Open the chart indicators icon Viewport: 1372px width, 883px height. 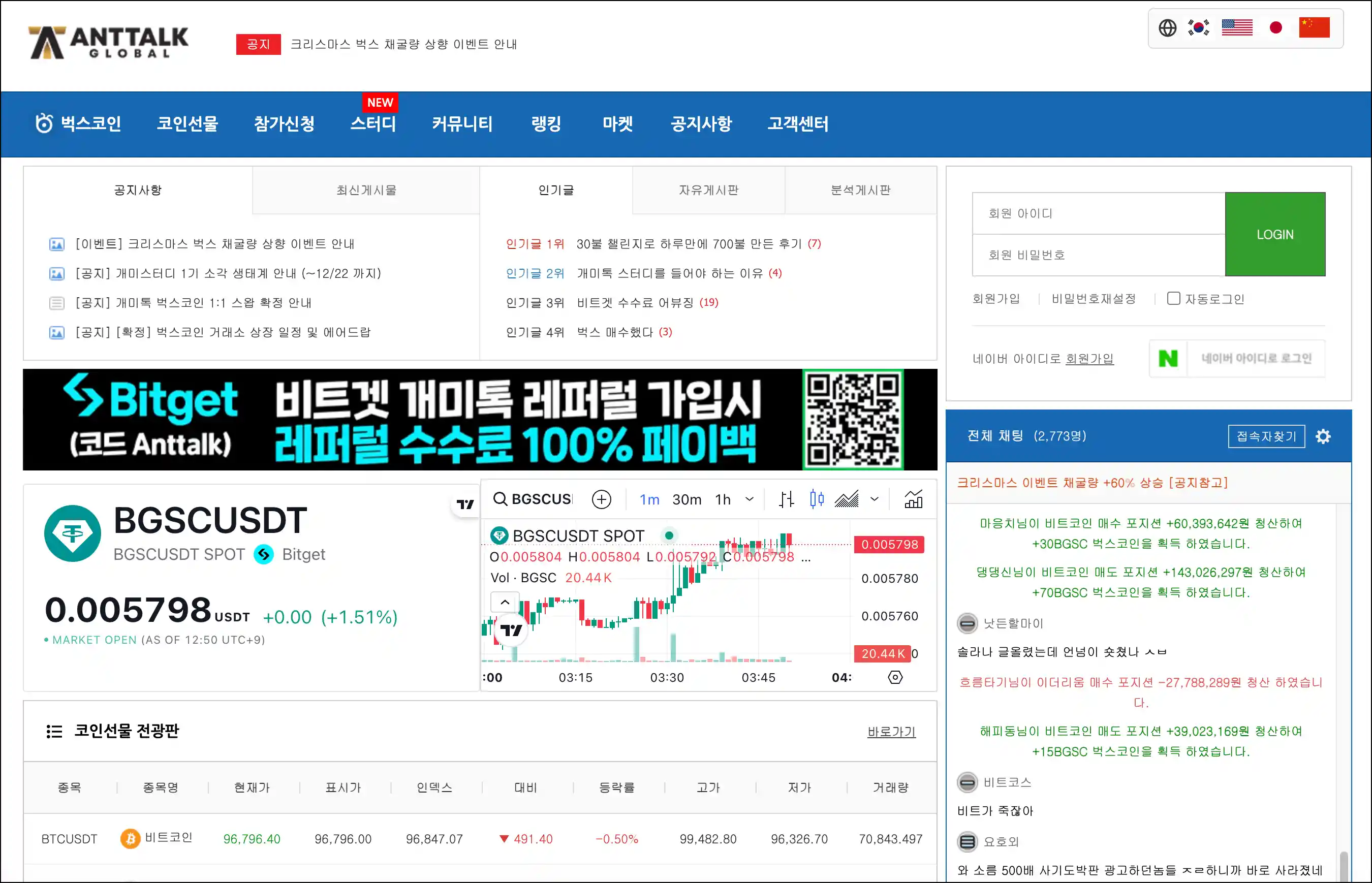(913, 499)
